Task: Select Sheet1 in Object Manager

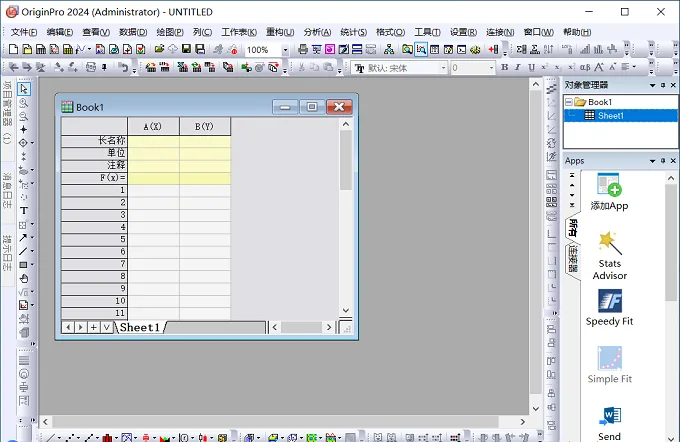Action: point(611,115)
